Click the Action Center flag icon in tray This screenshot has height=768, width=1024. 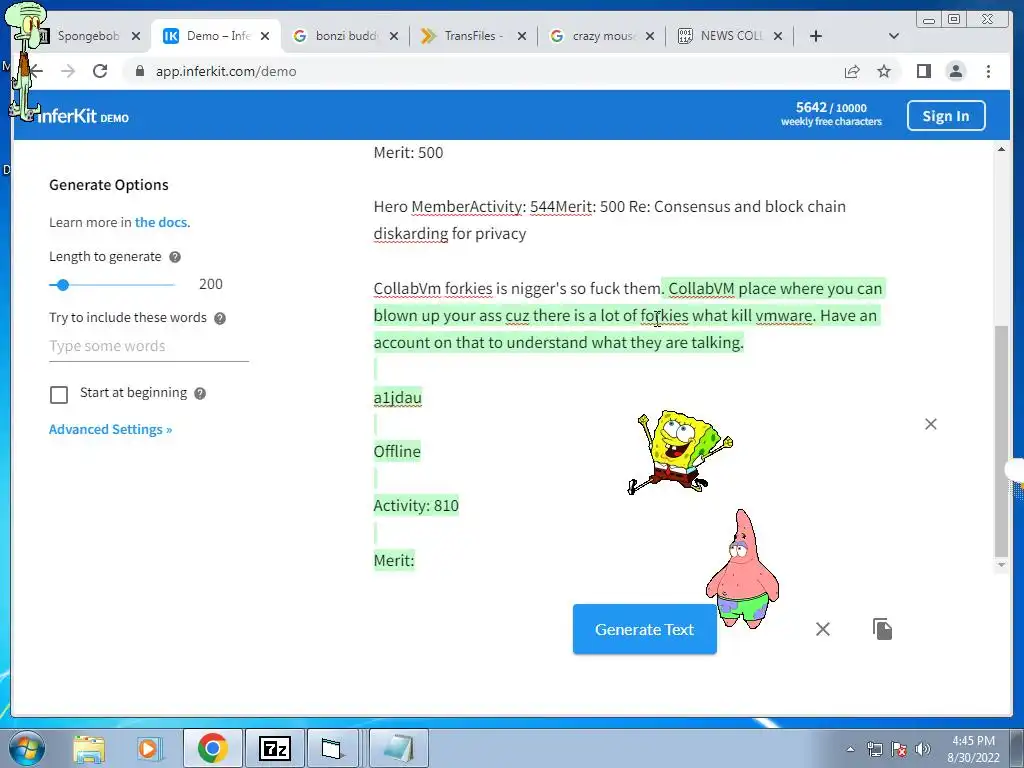click(899, 749)
